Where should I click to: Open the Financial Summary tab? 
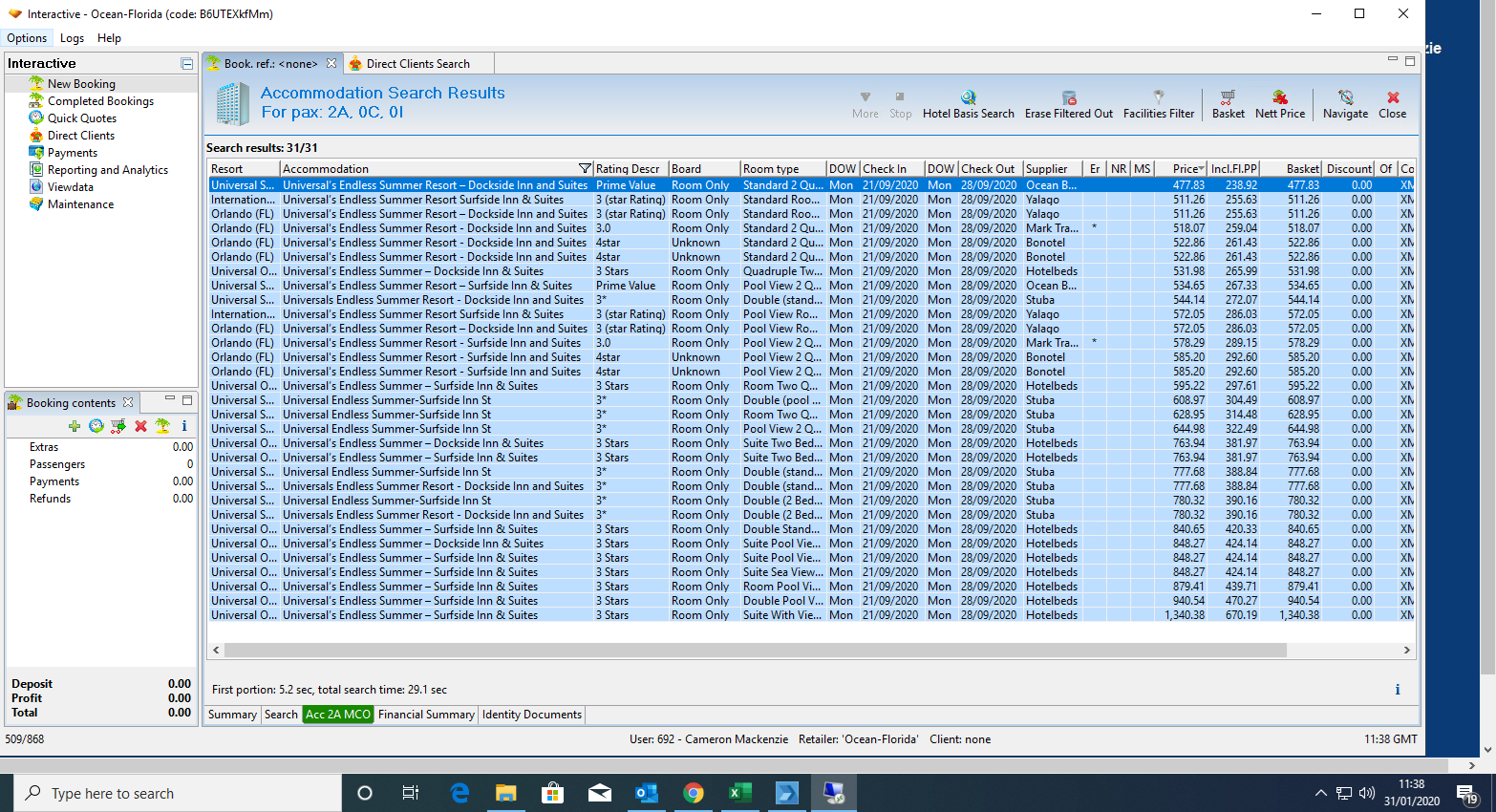[x=426, y=715]
